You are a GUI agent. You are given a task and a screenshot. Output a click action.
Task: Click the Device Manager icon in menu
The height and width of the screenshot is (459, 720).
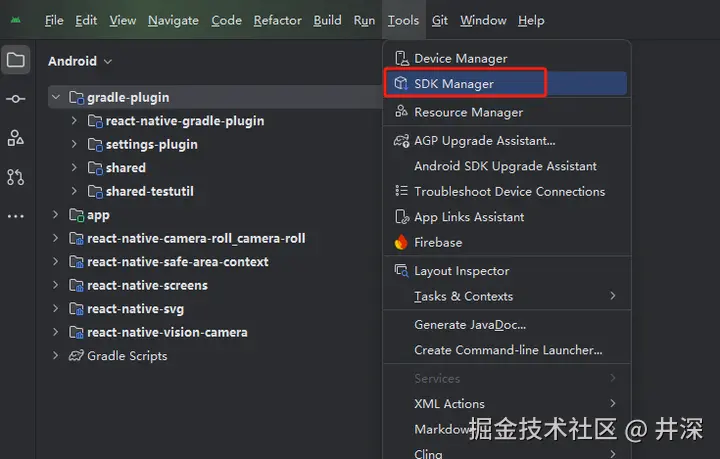point(401,58)
